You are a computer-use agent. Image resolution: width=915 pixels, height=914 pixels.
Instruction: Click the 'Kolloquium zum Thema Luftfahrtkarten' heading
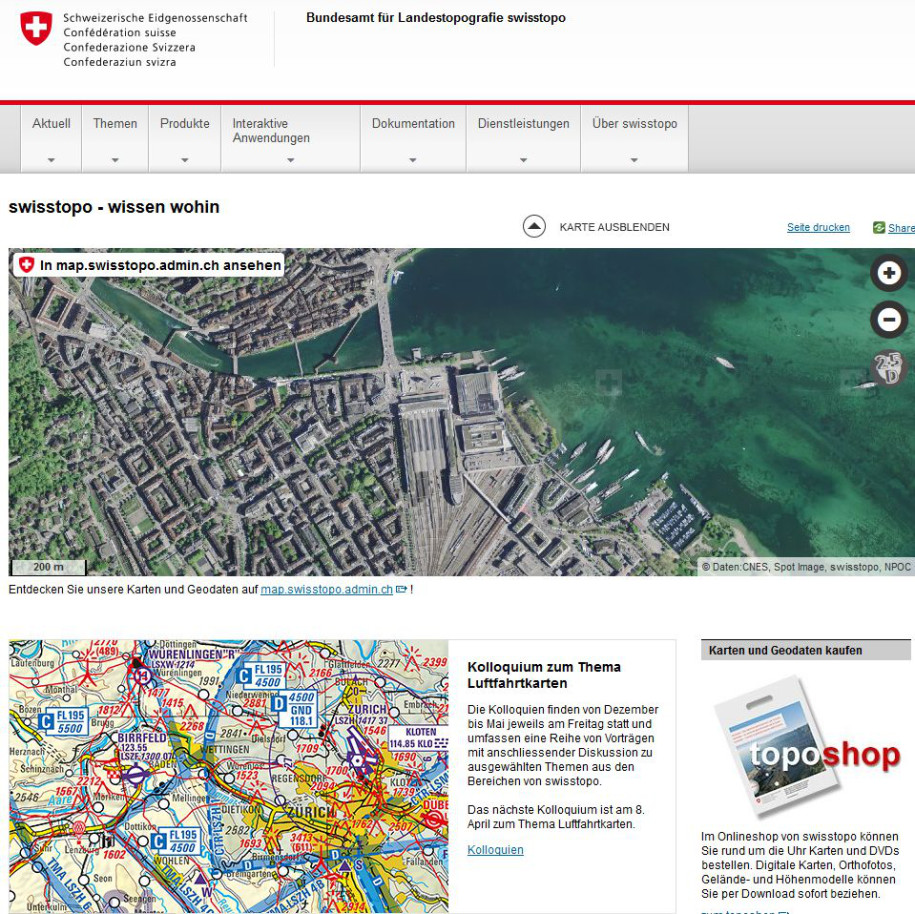tap(544, 675)
